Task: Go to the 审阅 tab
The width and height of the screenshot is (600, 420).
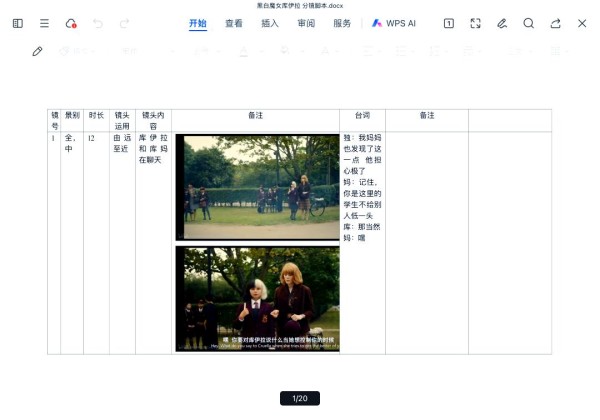Action: point(306,23)
